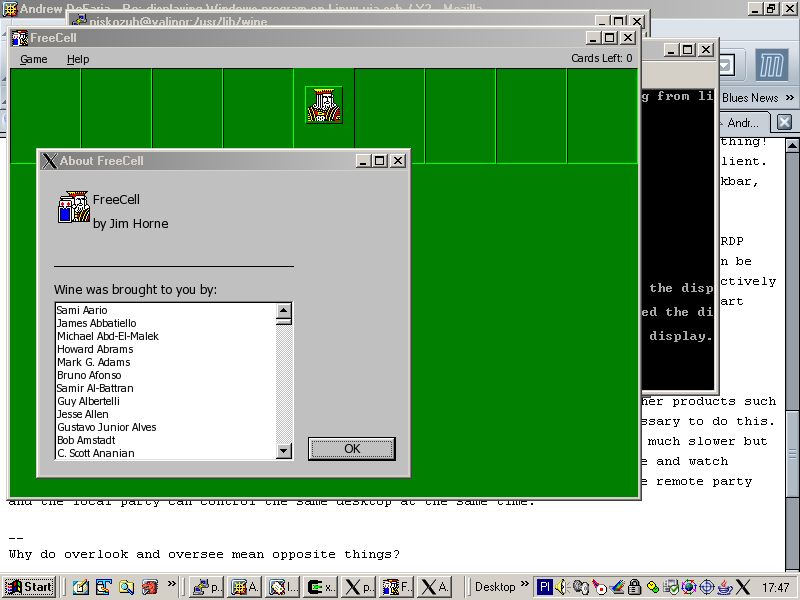Click the scroll up arrow of contributors list

tap(284, 310)
